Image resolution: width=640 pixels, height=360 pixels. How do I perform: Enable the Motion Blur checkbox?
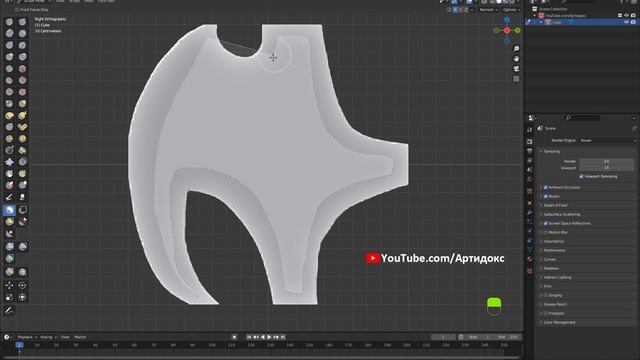[546, 232]
